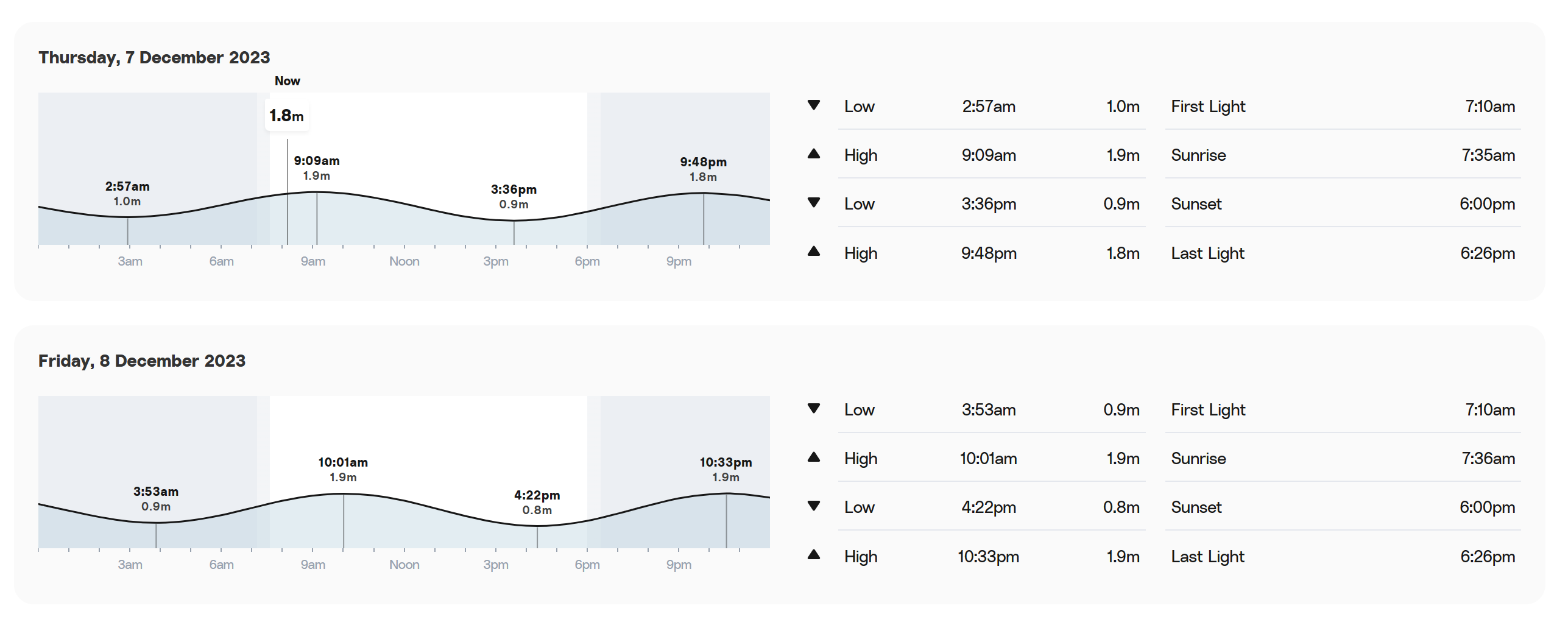This screenshot has width=1568, height=625.
Task: Click Friday's Last Light 6:26pm row
Action: coord(1343,556)
